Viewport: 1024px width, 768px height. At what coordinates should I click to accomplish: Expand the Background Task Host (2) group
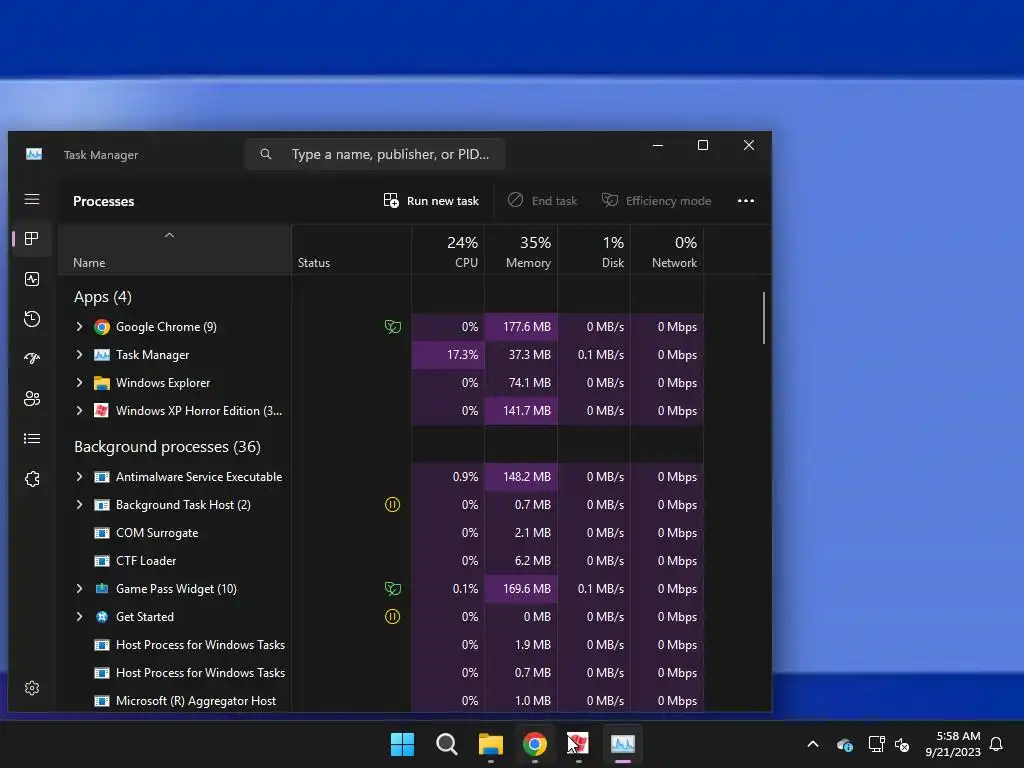80,504
